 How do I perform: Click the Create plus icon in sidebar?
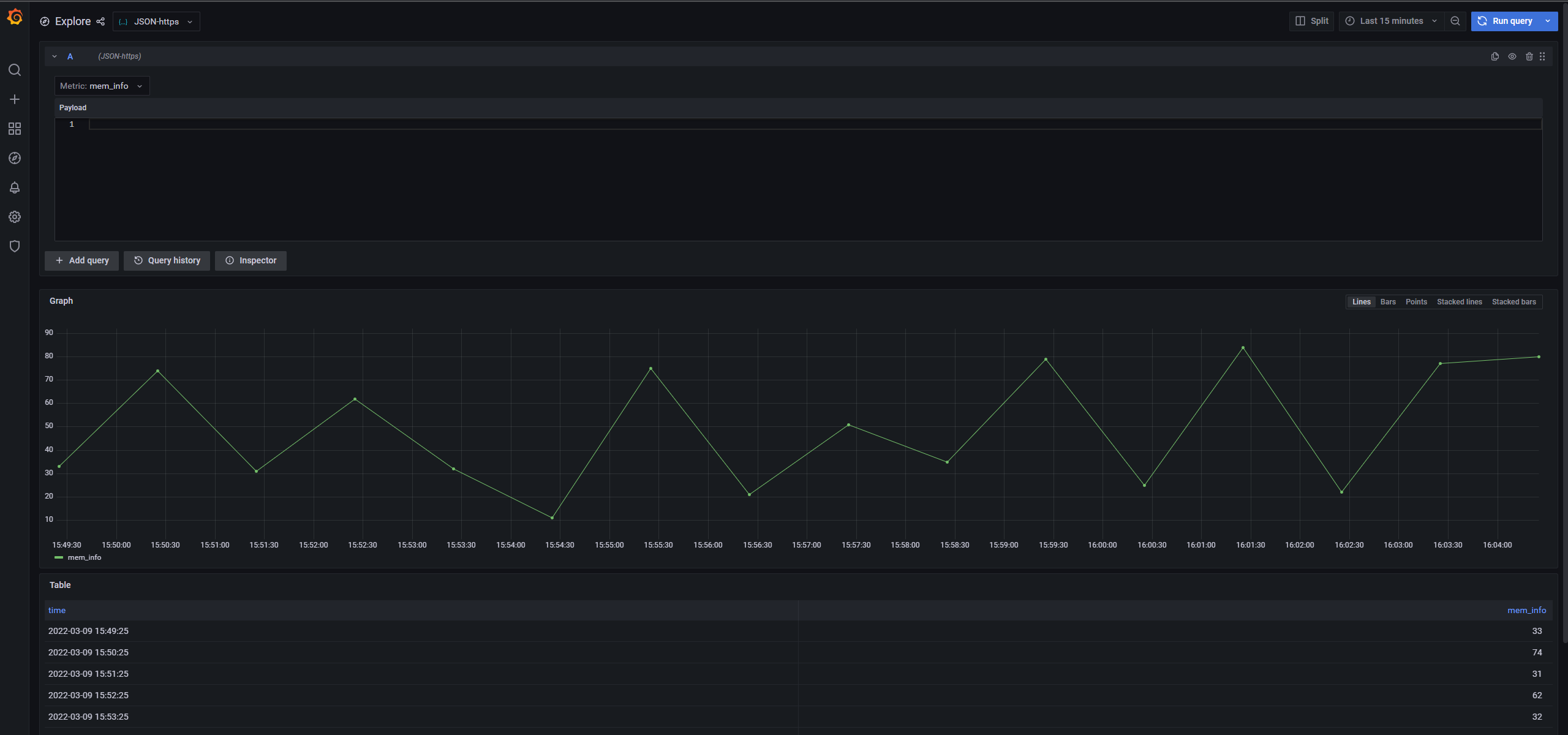click(15, 99)
